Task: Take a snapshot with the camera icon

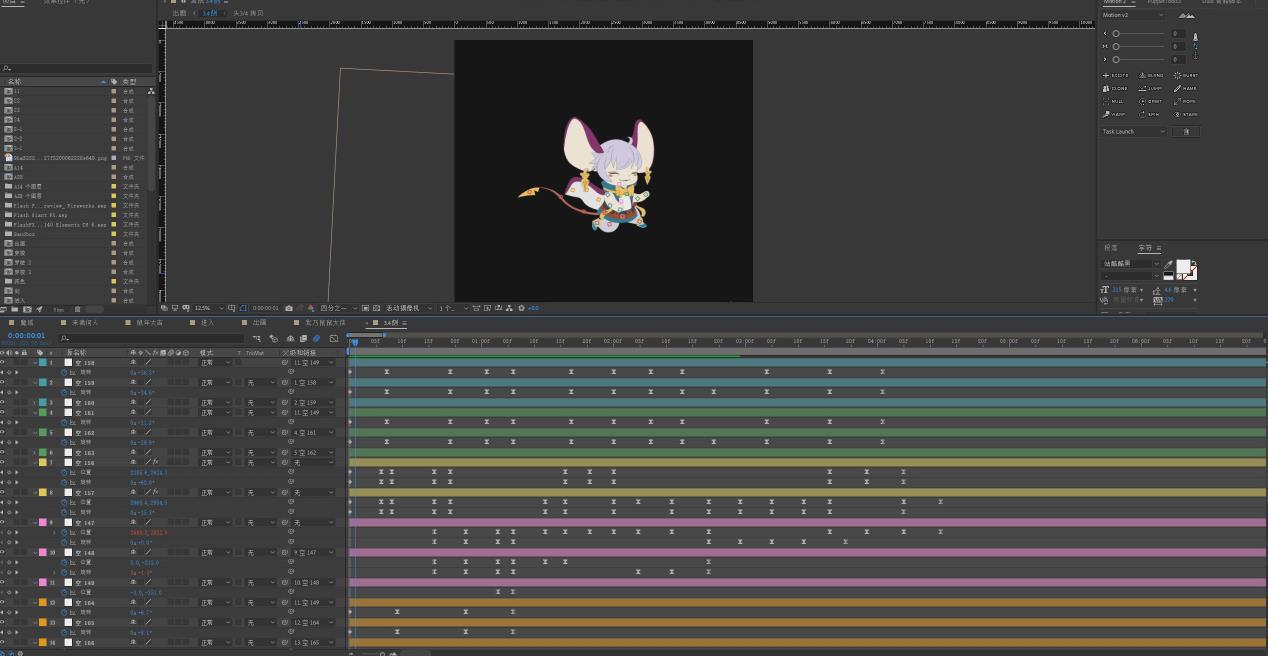Action: 289,308
